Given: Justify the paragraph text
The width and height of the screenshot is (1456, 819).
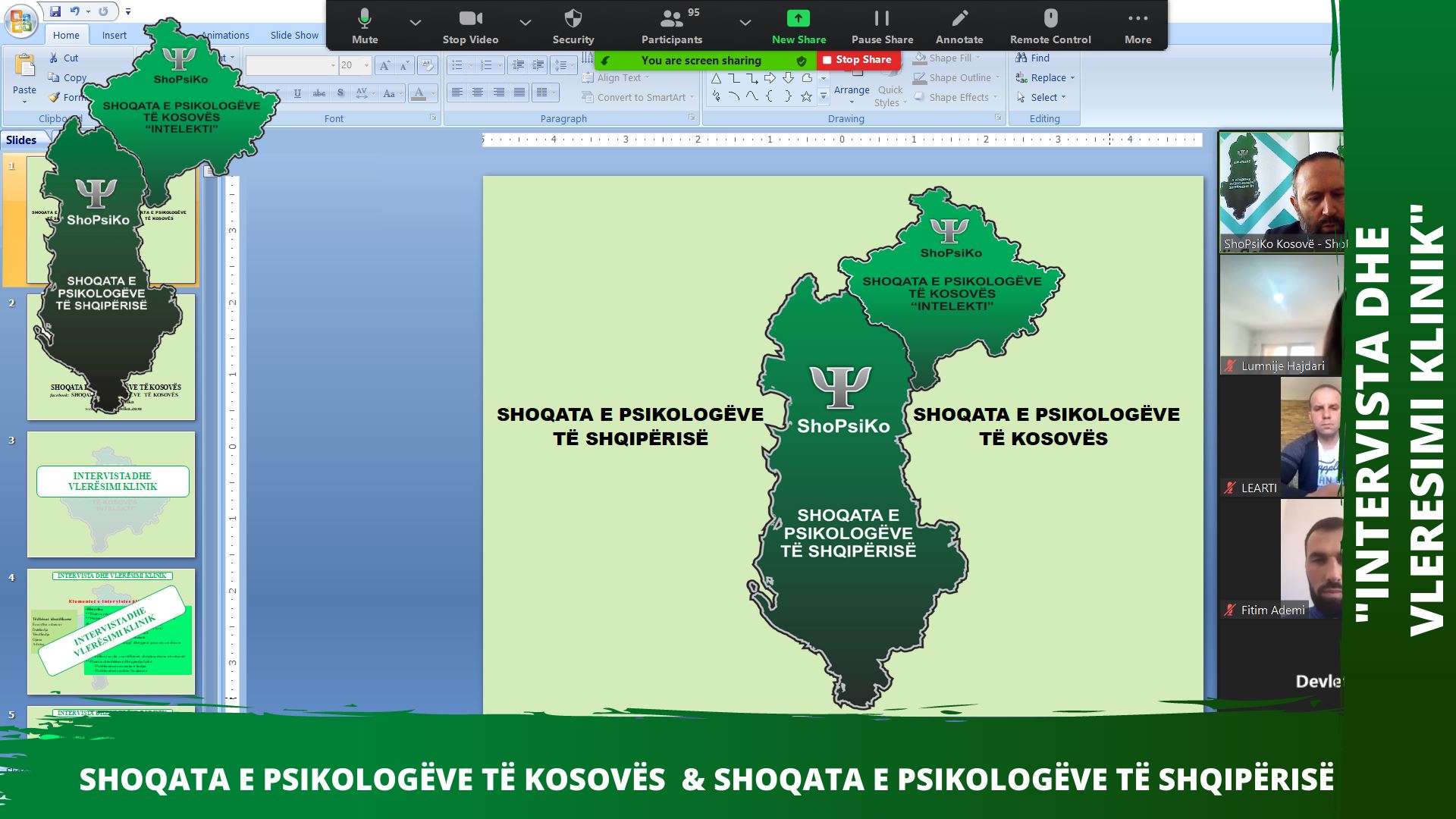Looking at the screenshot, I should [519, 93].
